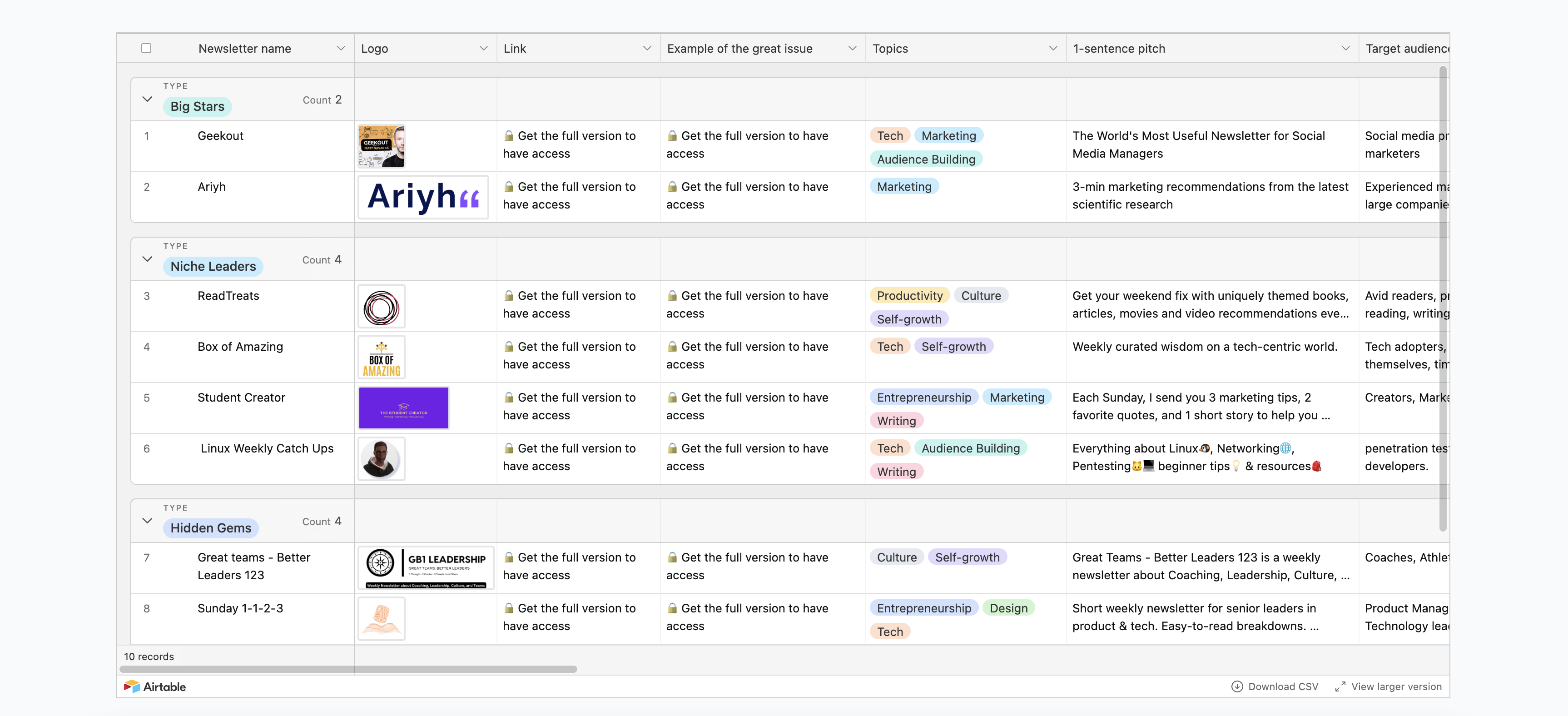This screenshot has width=1568, height=716.
Task: Click the Audience Building tag in Geekout row
Action: click(x=926, y=159)
